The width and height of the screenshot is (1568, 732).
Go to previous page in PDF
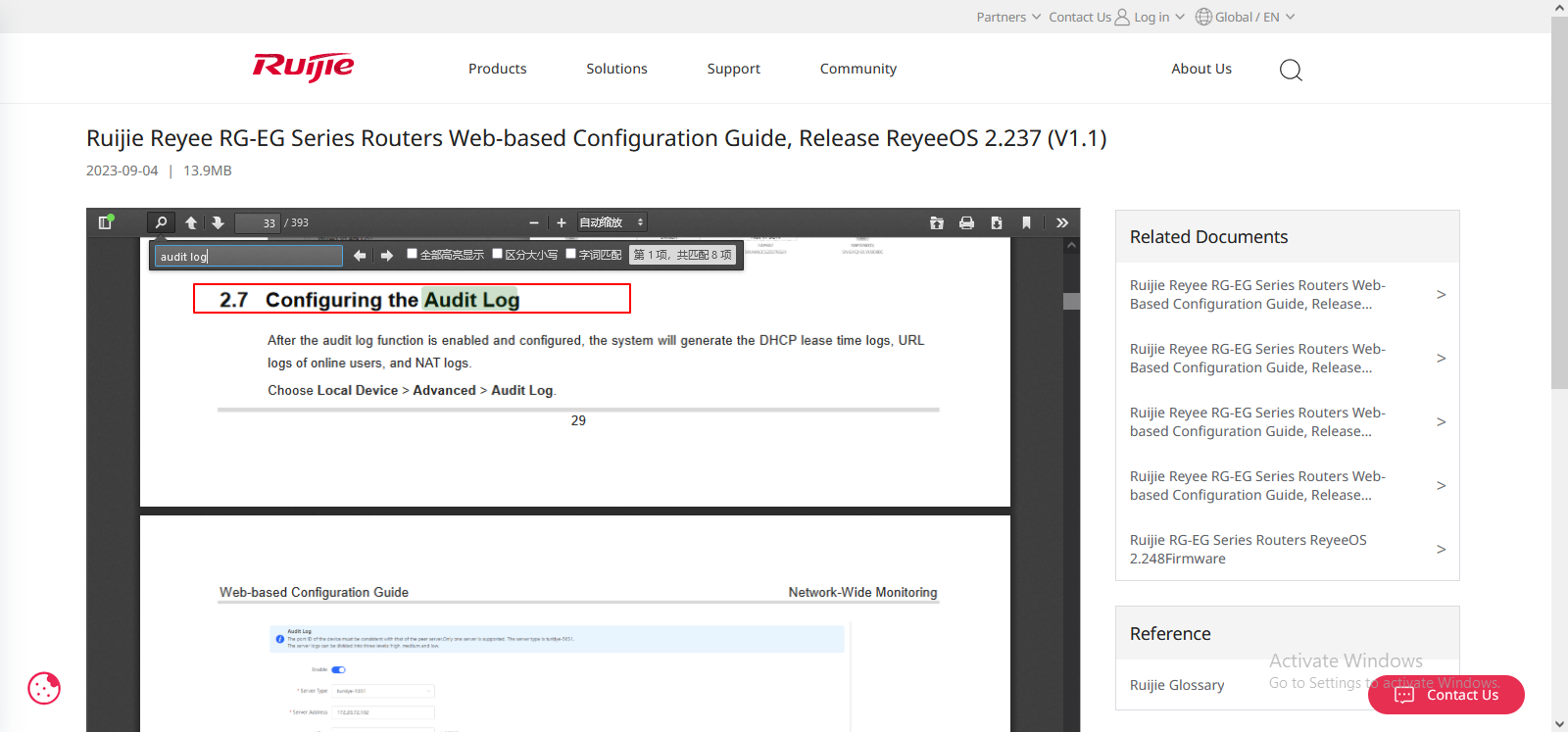pyautogui.click(x=191, y=222)
